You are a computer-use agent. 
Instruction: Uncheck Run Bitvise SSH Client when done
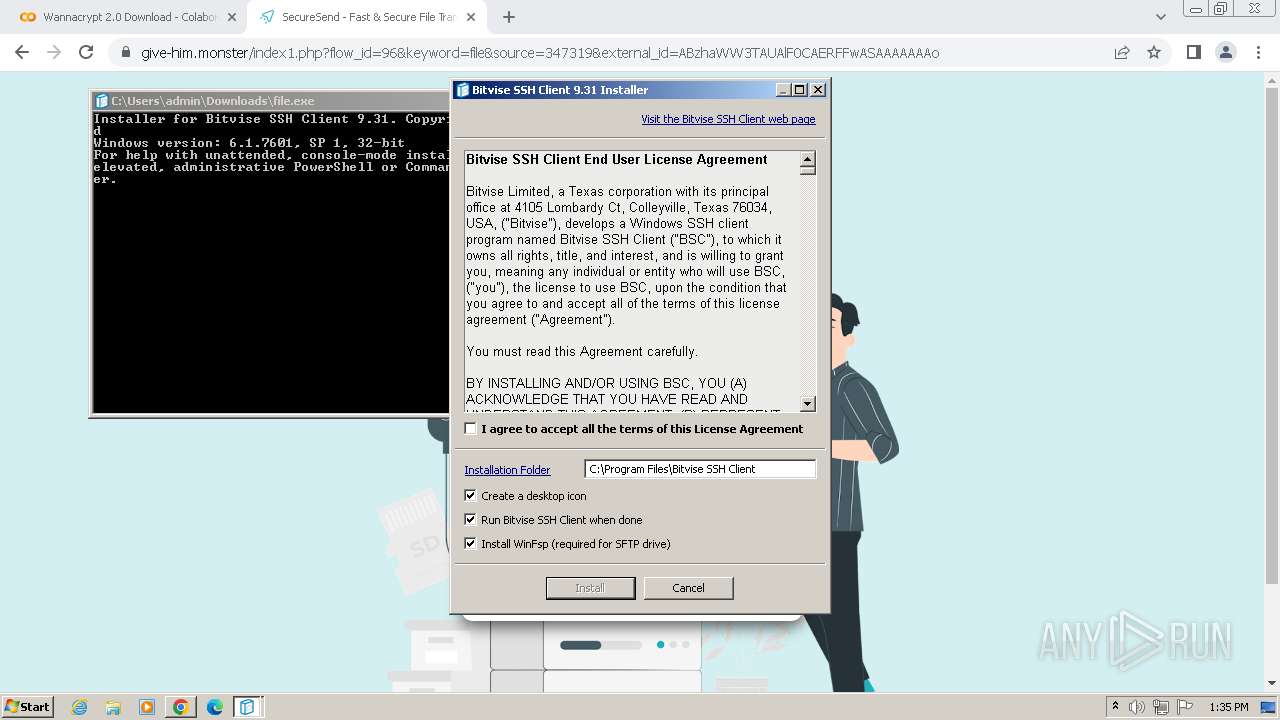(471, 520)
